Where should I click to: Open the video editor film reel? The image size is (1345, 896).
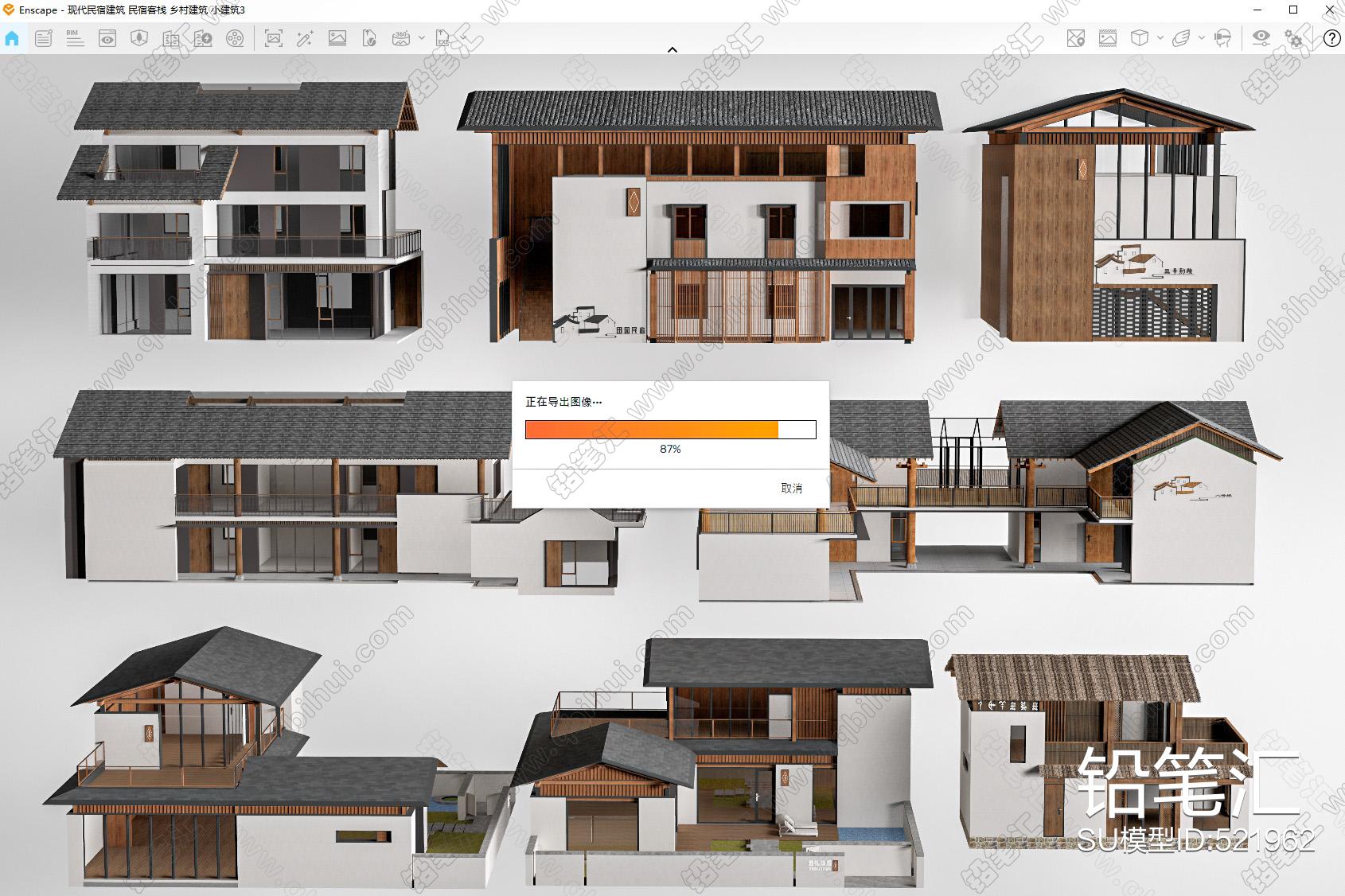(235, 38)
